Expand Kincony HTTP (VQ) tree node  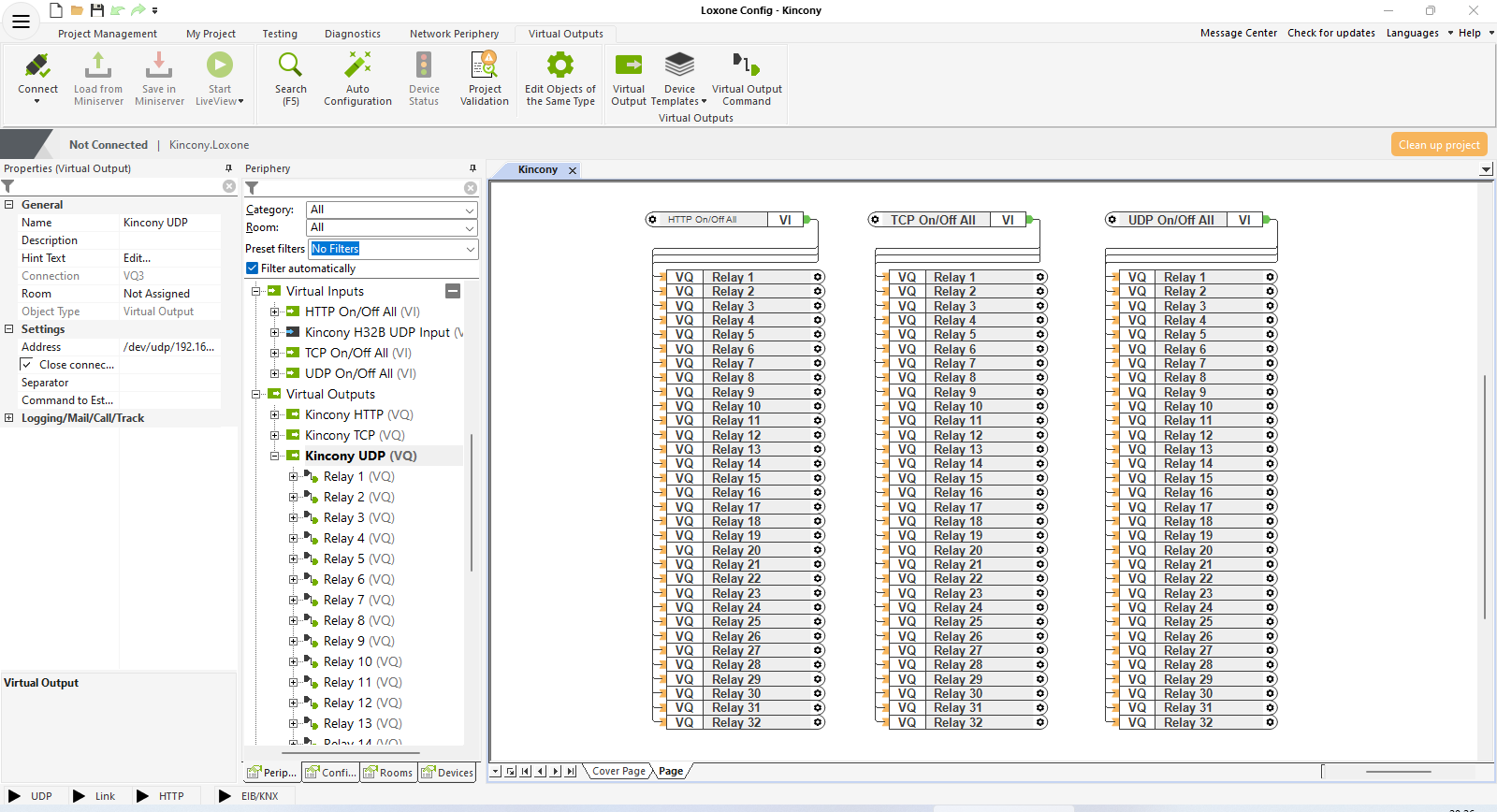click(x=275, y=414)
